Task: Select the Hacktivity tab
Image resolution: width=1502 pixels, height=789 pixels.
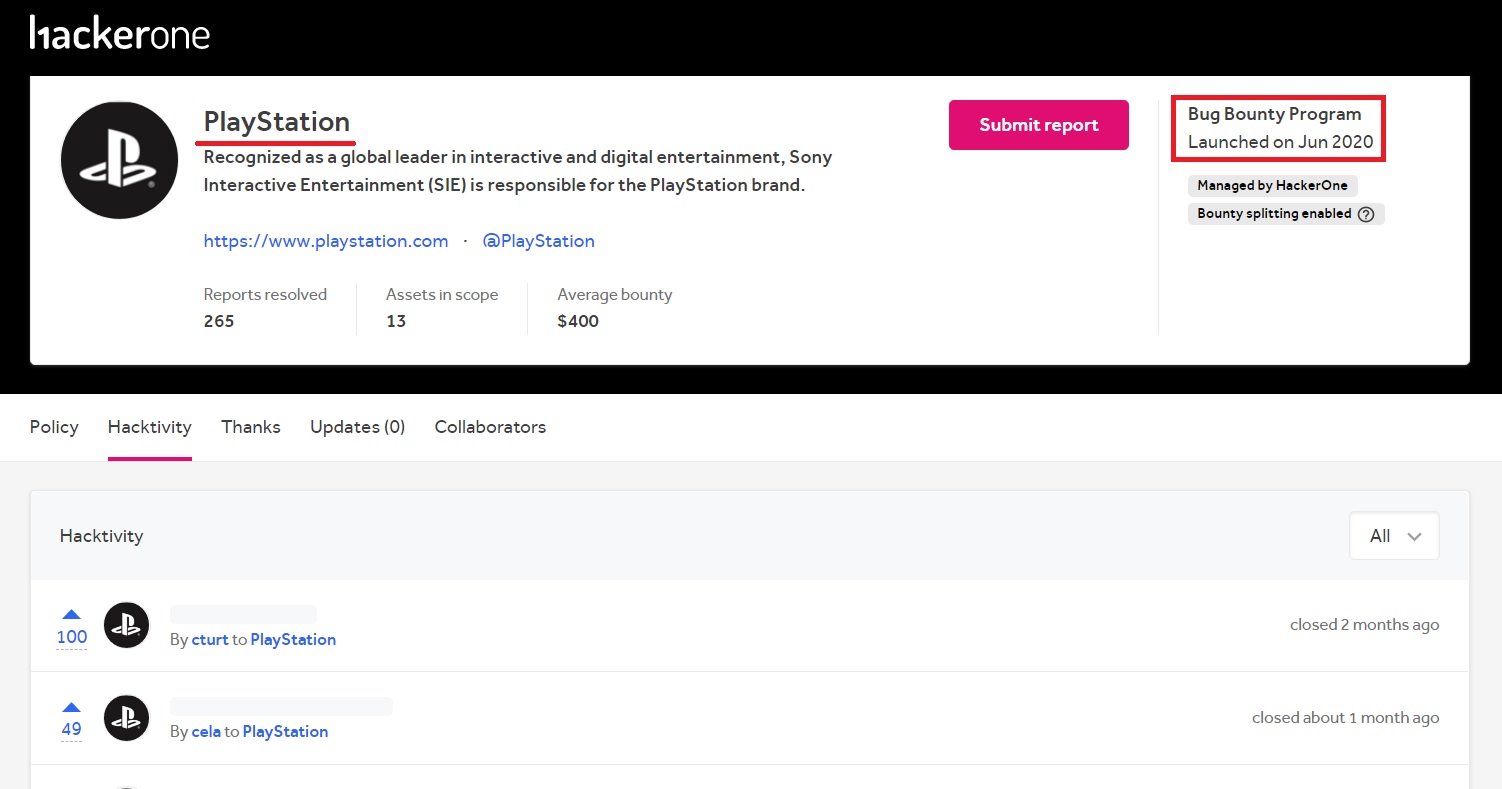Action: tap(150, 427)
